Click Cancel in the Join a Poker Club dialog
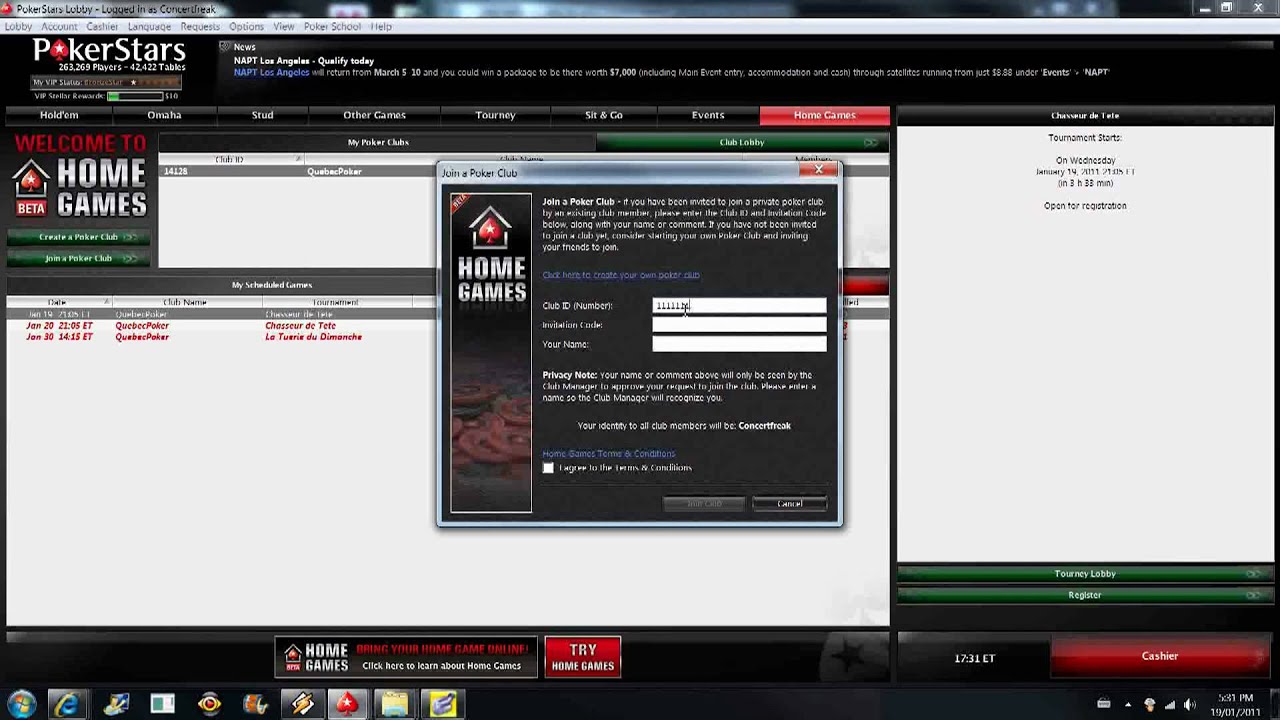Image resolution: width=1280 pixels, height=720 pixels. point(790,503)
